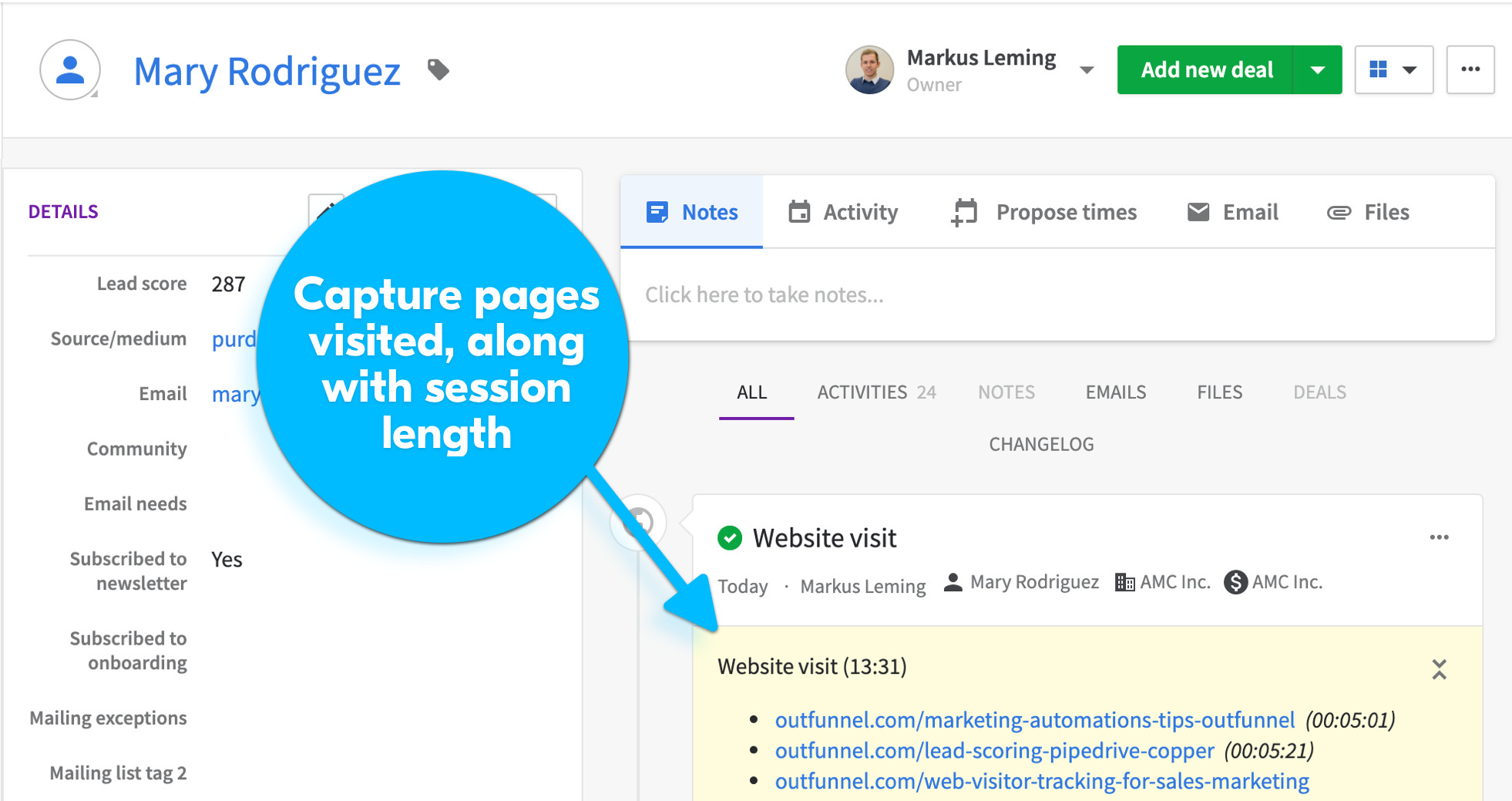The image size is (1512, 801).
Task: Click the Subscribed to newsletter value Yes
Action: [x=227, y=560]
